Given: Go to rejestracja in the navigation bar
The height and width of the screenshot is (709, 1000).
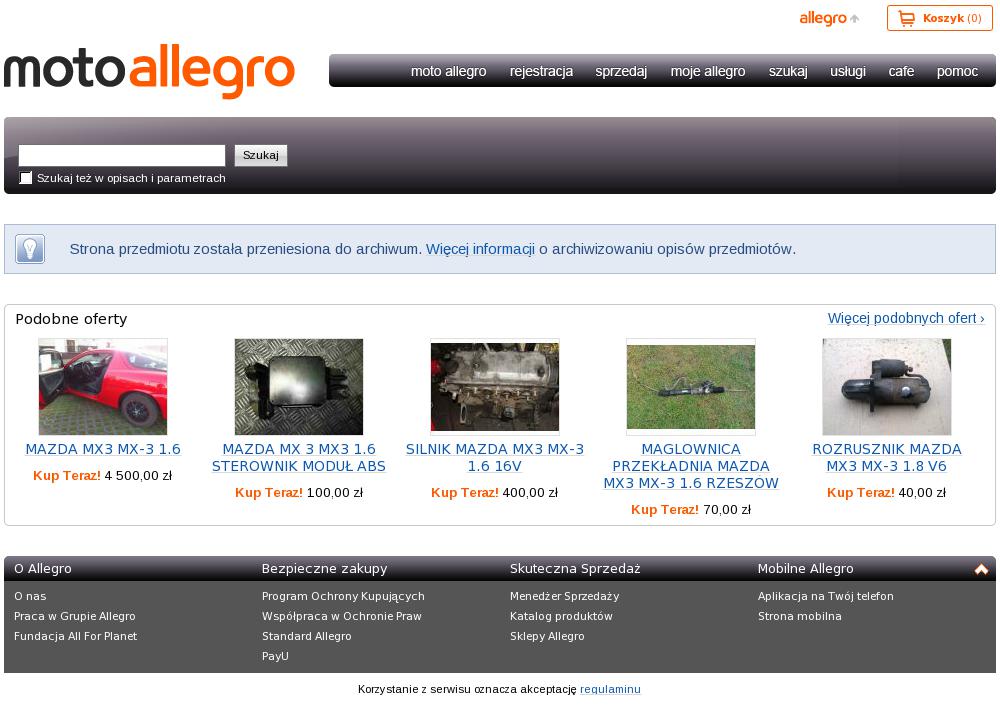Looking at the screenshot, I should (541, 71).
